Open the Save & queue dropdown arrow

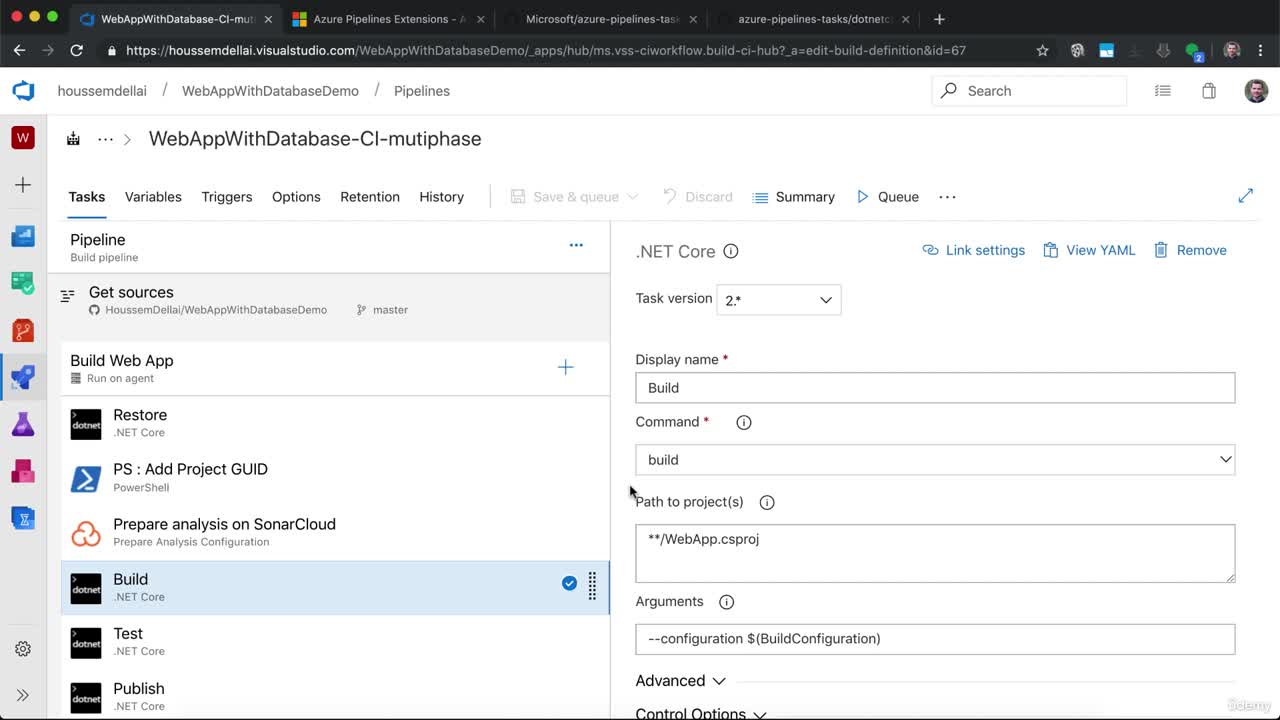[632, 197]
